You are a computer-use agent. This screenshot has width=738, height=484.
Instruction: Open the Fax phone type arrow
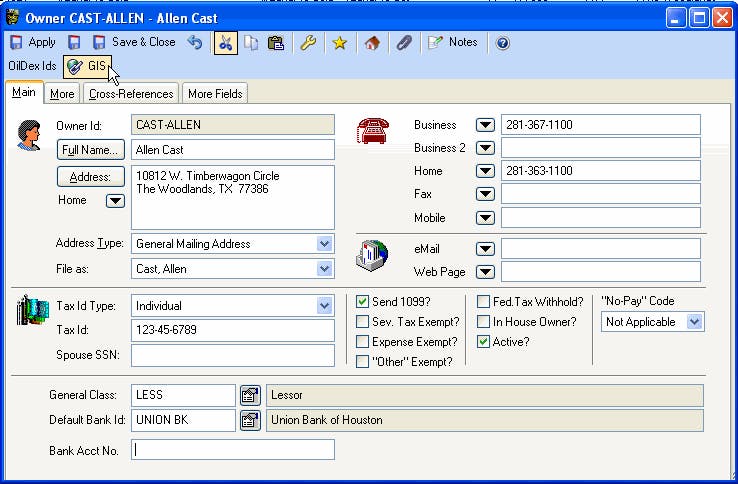pyautogui.click(x=485, y=194)
